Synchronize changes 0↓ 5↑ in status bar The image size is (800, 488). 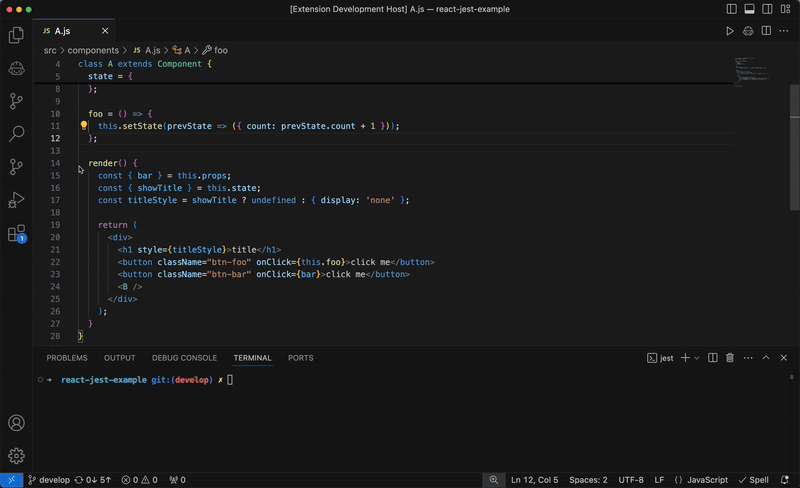[93, 480]
